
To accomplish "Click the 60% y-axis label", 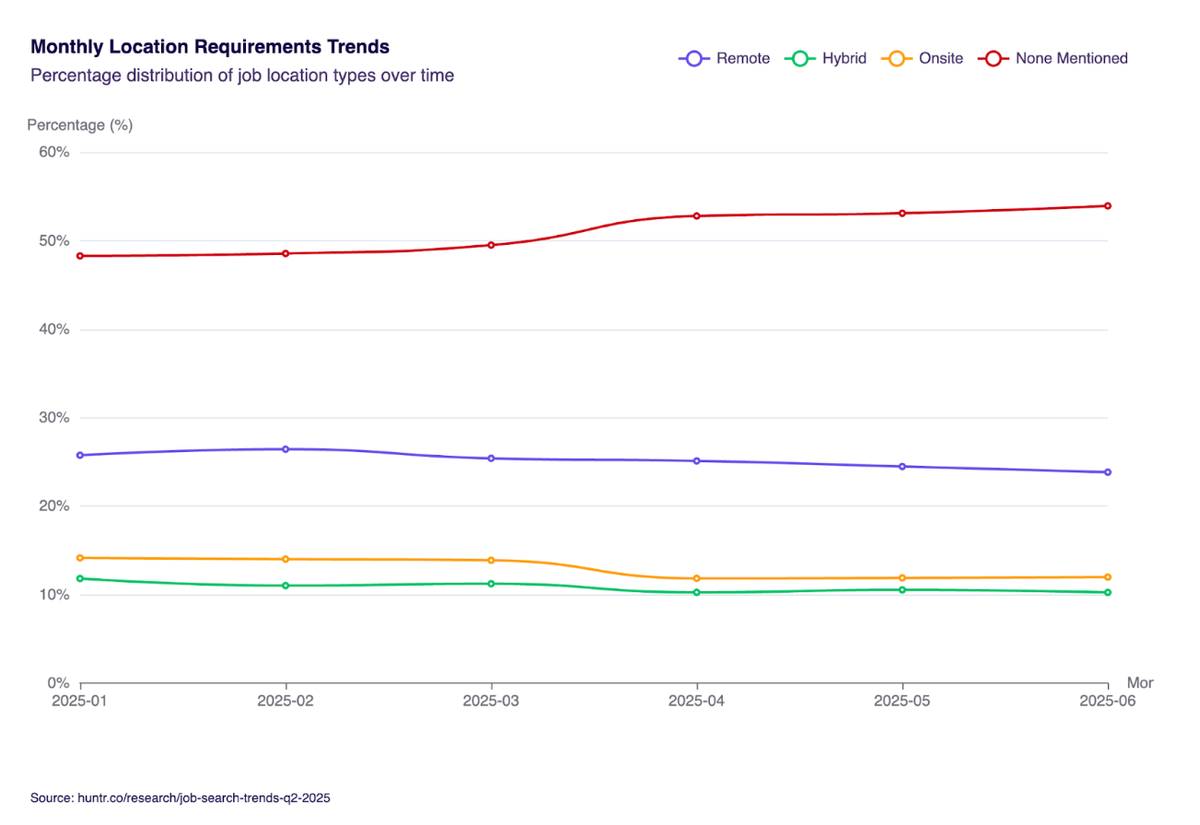I will pyautogui.click(x=54, y=152).
